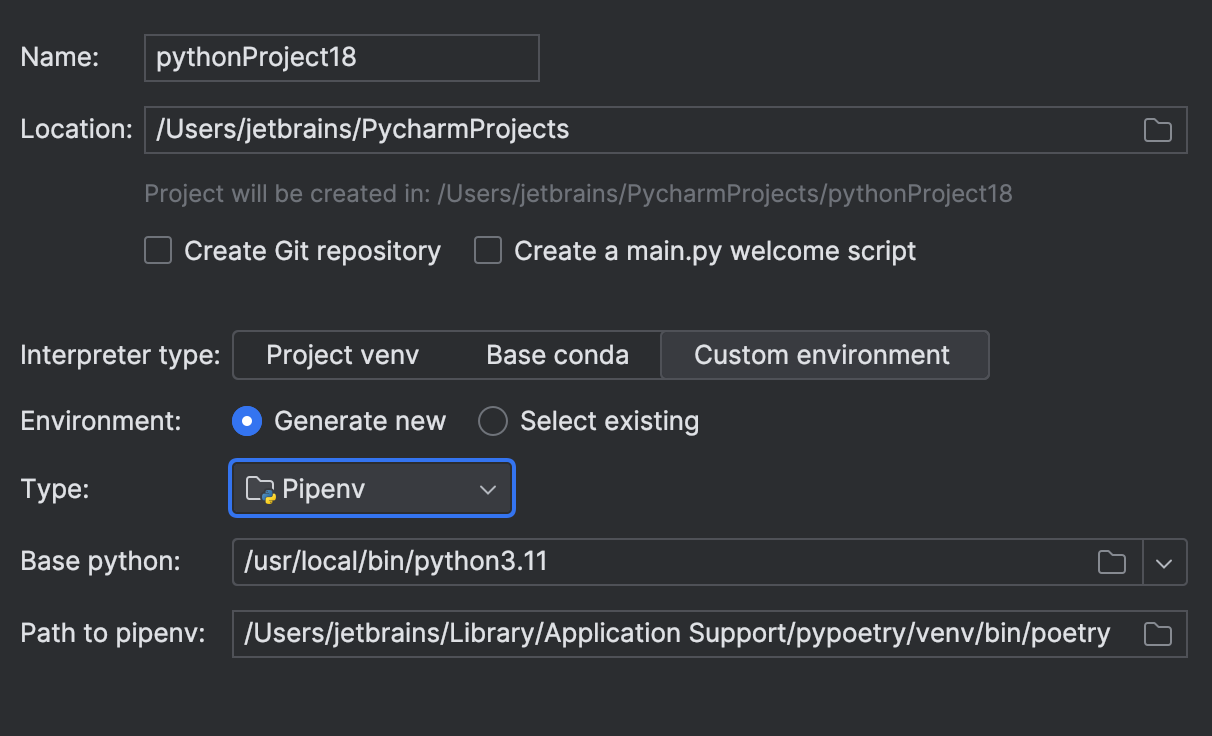Select the Base conda interpreter tab
The height and width of the screenshot is (736, 1212).
[x=557, y=354]
